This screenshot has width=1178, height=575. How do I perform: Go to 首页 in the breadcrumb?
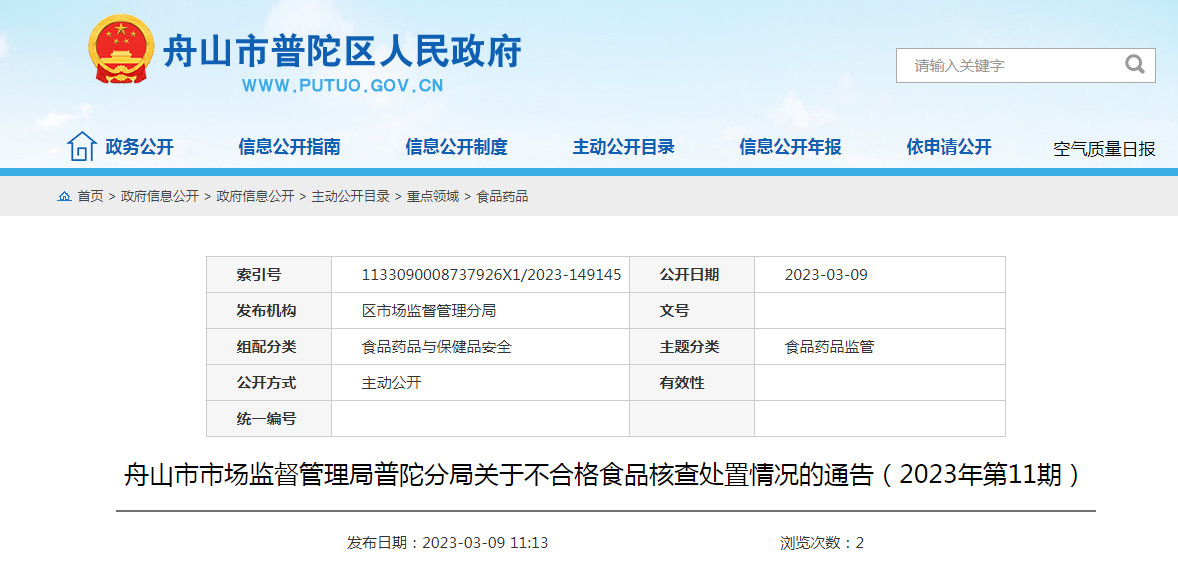click(x=91, y=197)
